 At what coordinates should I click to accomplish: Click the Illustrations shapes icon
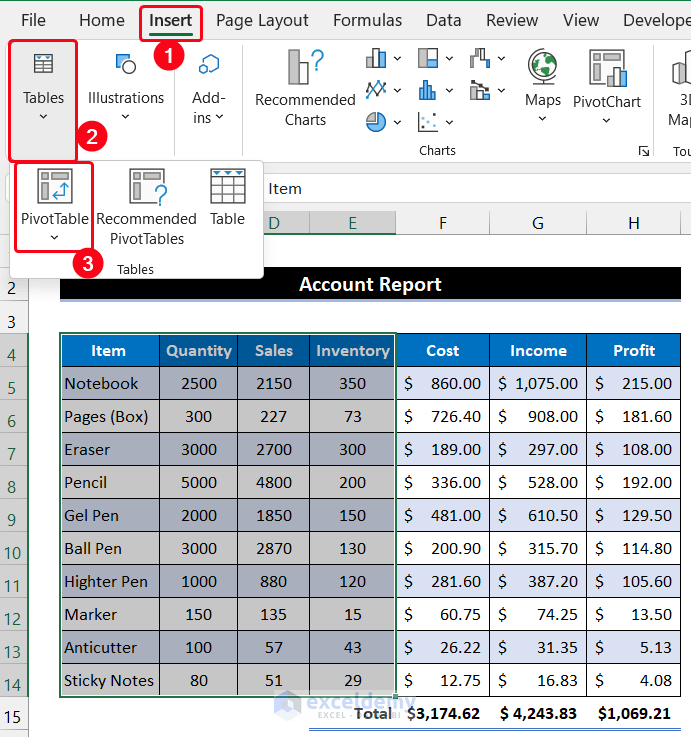point(126,64)
